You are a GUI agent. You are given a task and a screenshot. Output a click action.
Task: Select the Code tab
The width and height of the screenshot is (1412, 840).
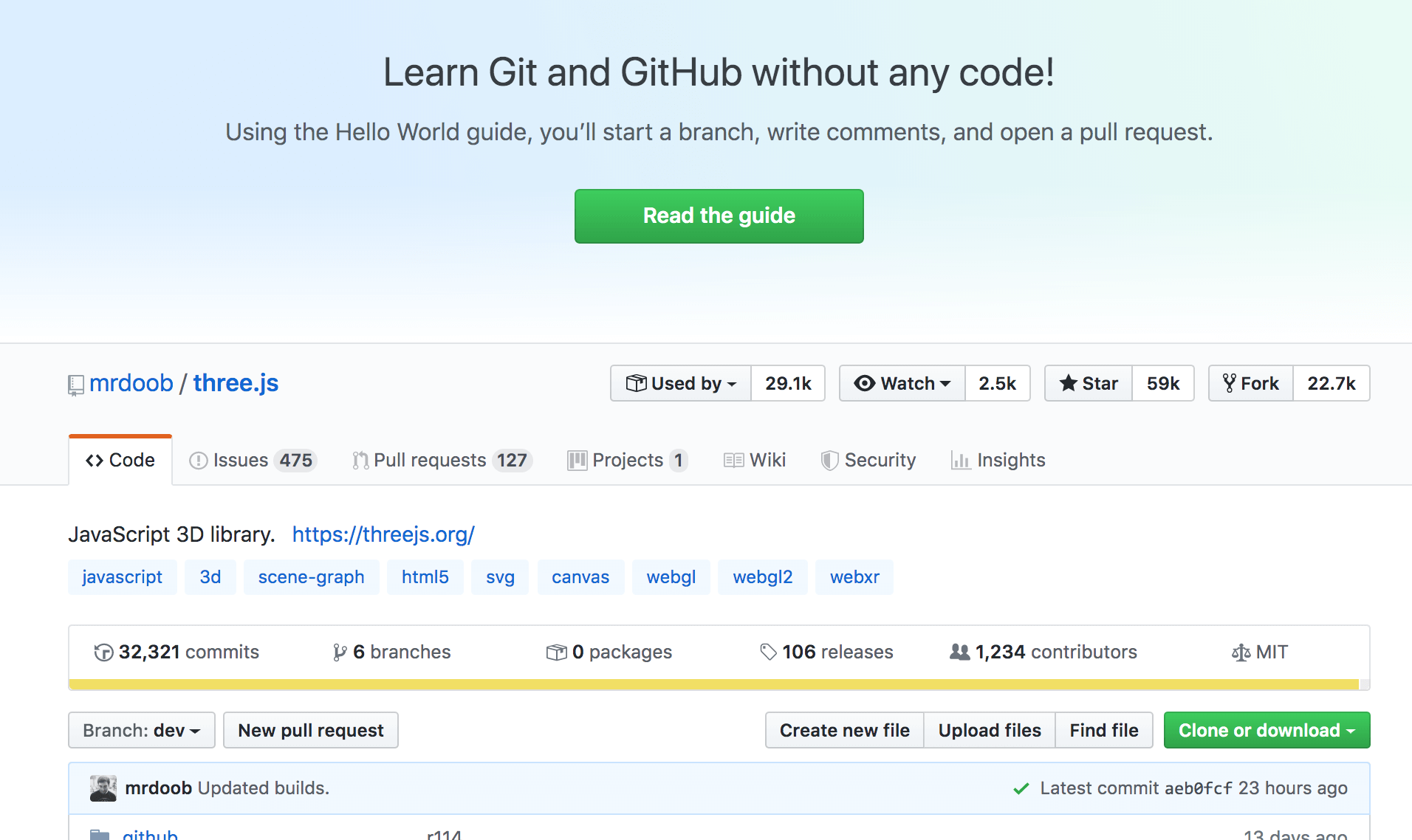point(120,460)
